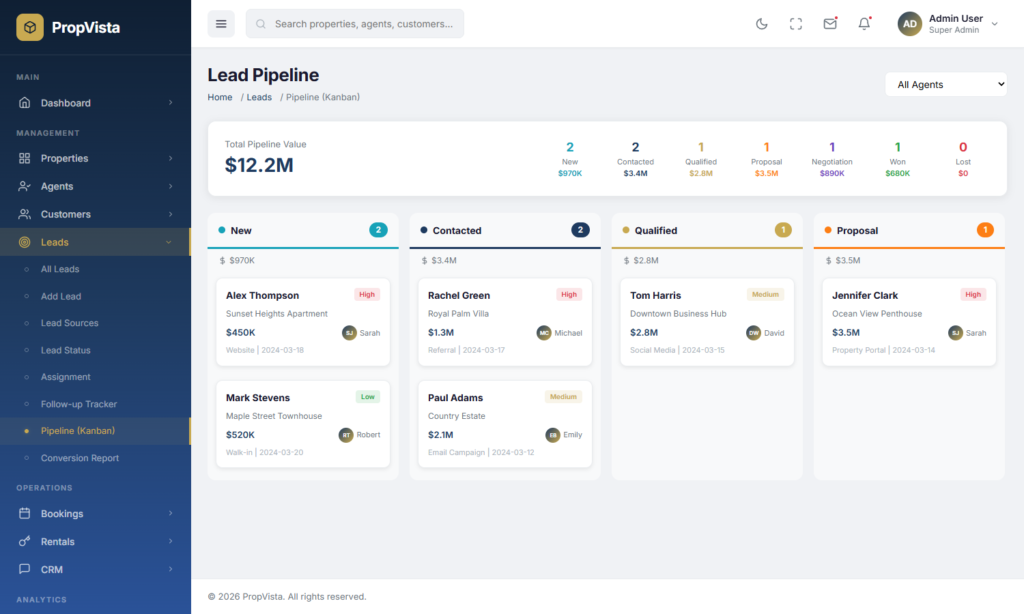The height and width of the screenshot is (614, 1024).
Task: Click the Won stage summary stat
Action: click(x=897, y=159)
